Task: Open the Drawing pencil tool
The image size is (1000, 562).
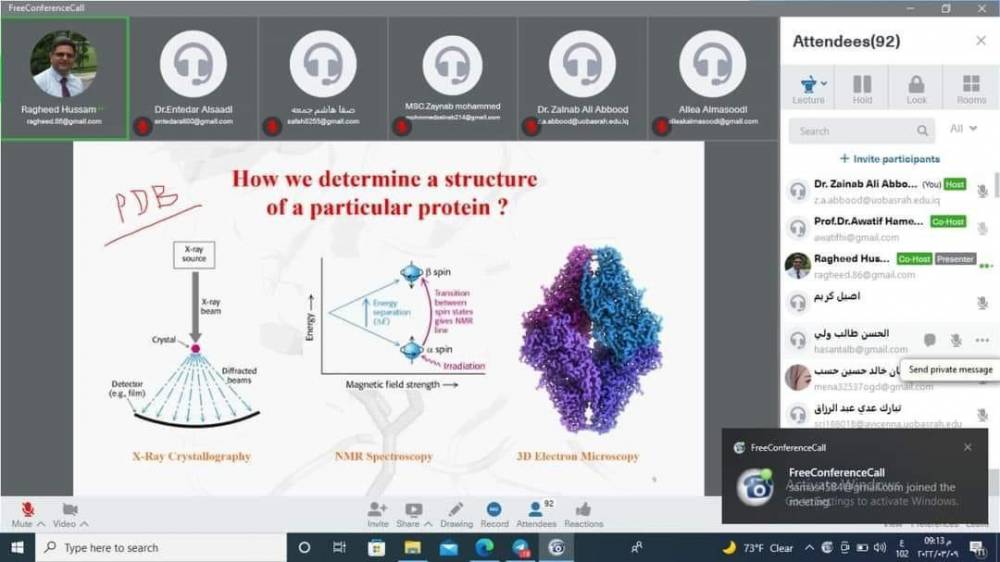Action: pos(456,510)
